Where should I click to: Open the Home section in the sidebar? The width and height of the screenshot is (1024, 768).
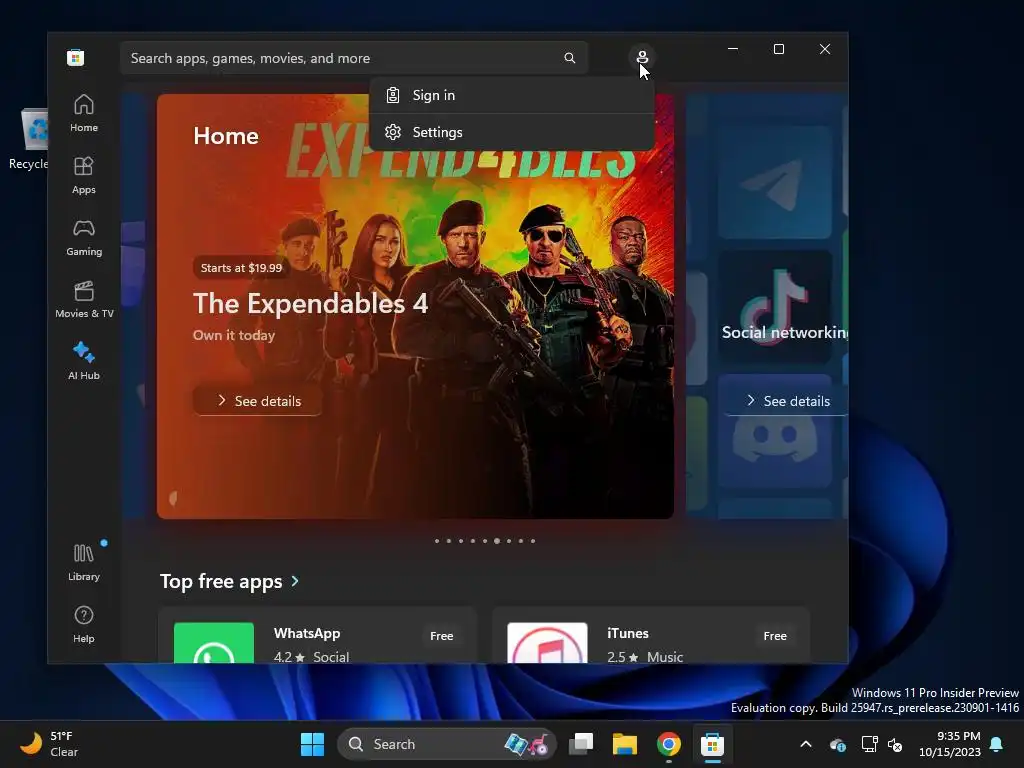pos(84,114)
